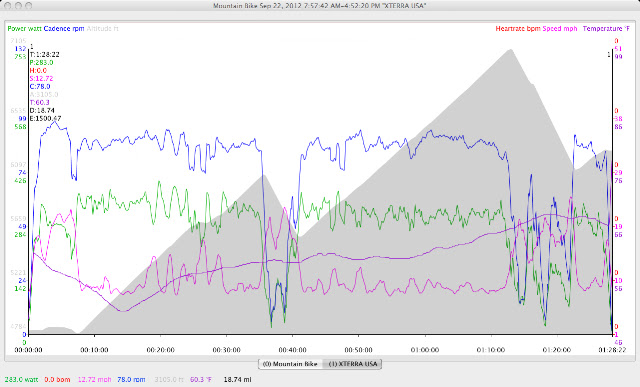This screenshot has width=640, height=387.
Task: Click the blue '132' cadence axis label
Action: coord(20,49)
